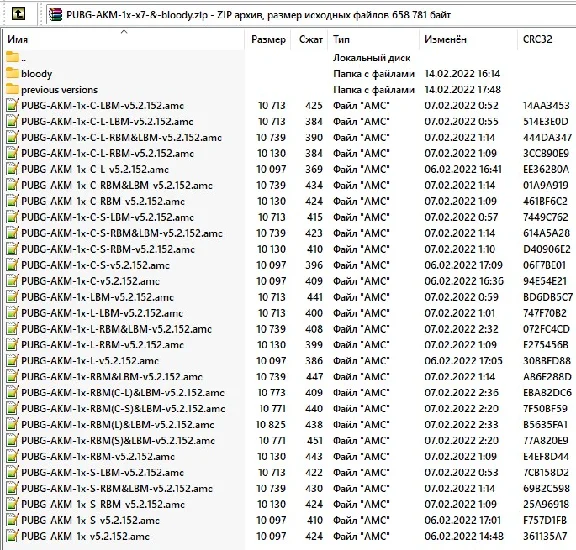The height and width of the screenshot is (550, 576).
Task: Select file name PUBG-AKM-1x-v5.2.152.amc
Action: click(85, 536)
